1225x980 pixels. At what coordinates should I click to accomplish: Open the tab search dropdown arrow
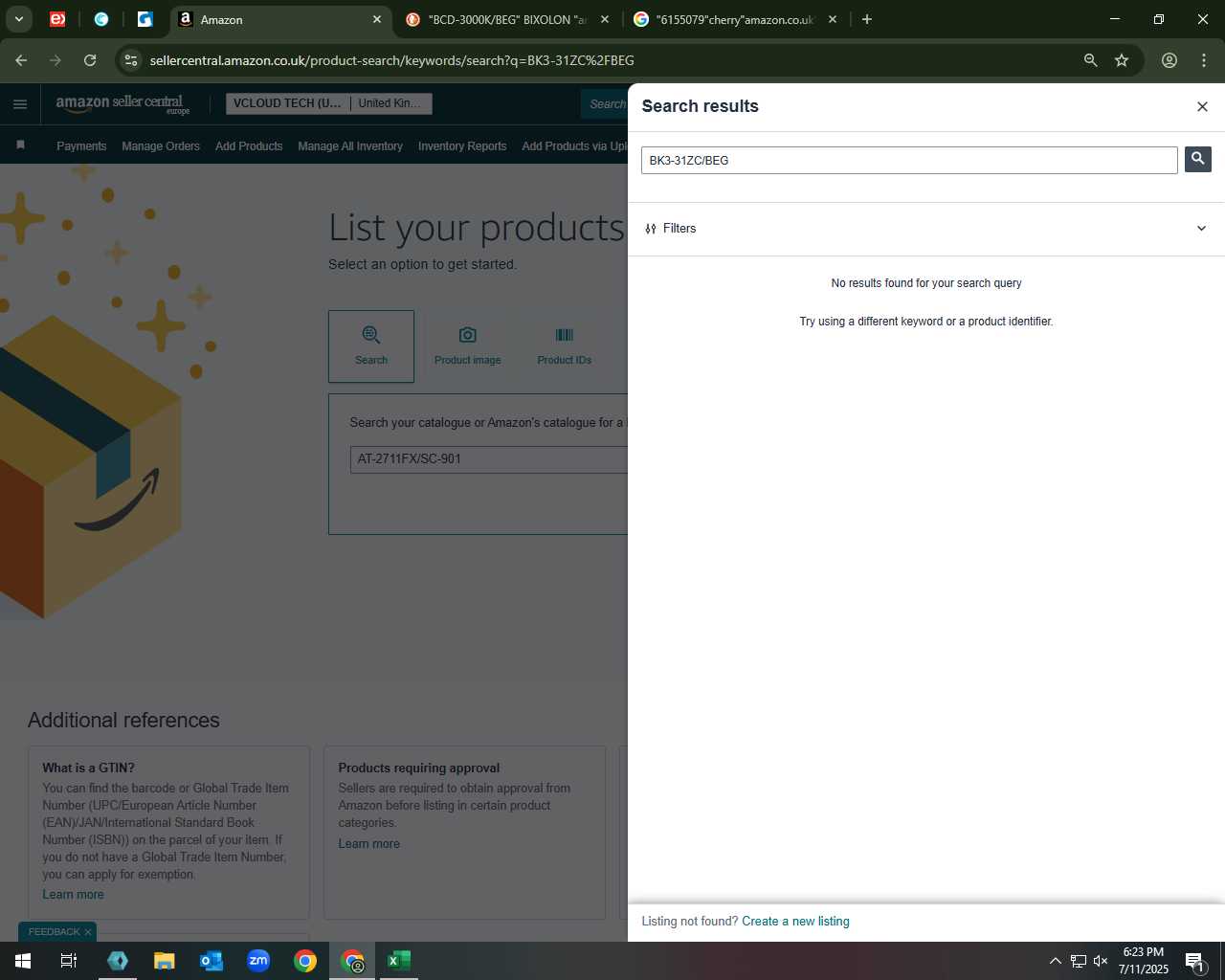click(19, 19)
